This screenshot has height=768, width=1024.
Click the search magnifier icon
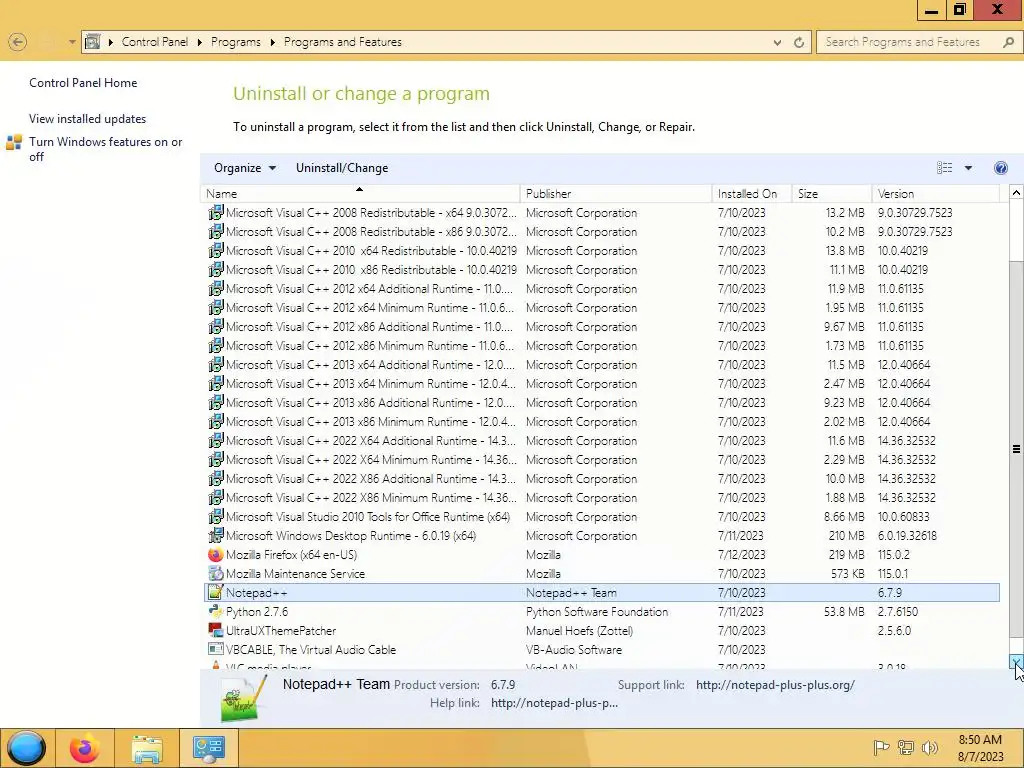(1008, 42)
